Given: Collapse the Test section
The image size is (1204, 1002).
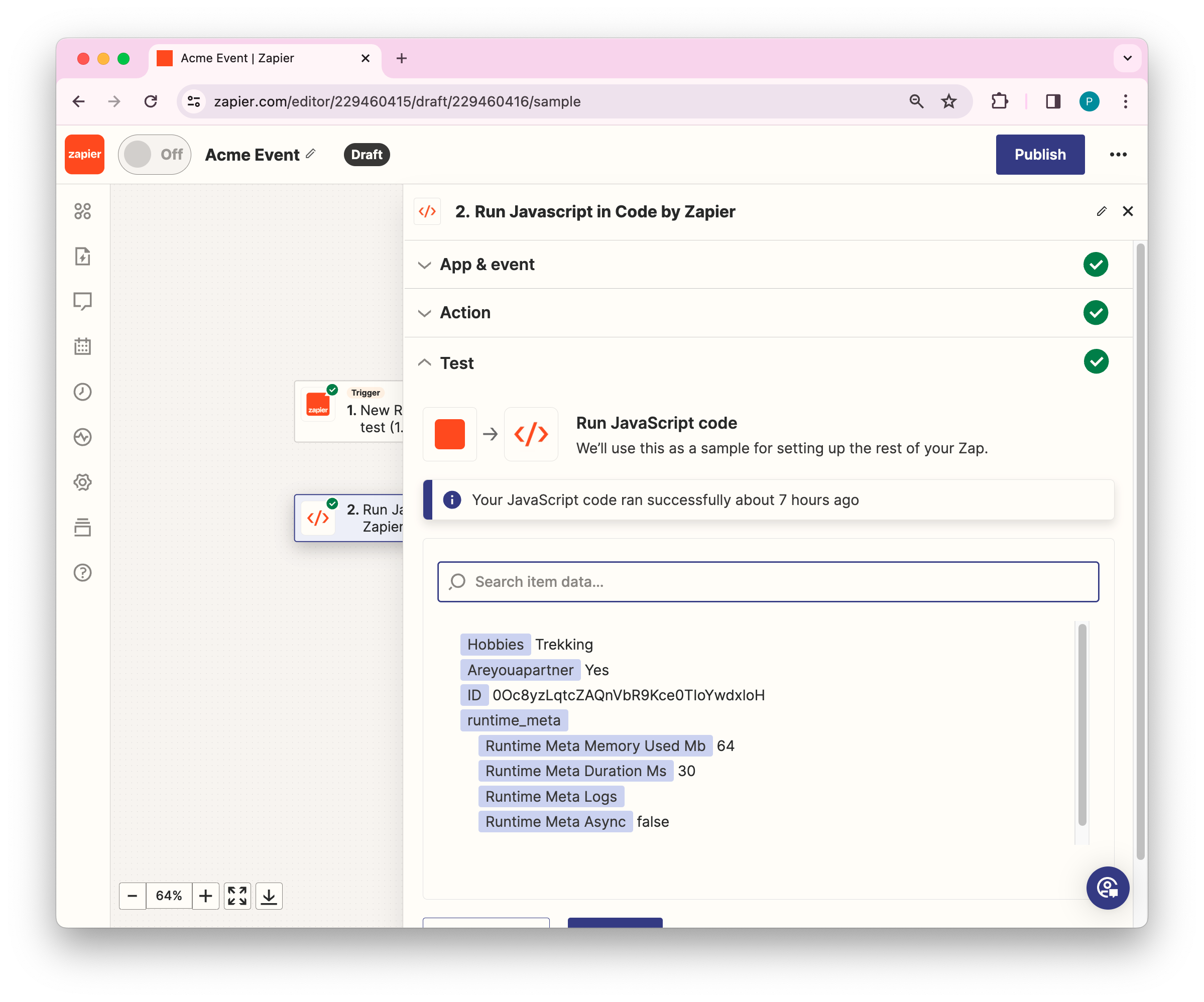Looking at the screenshot, I should (456, 363).
